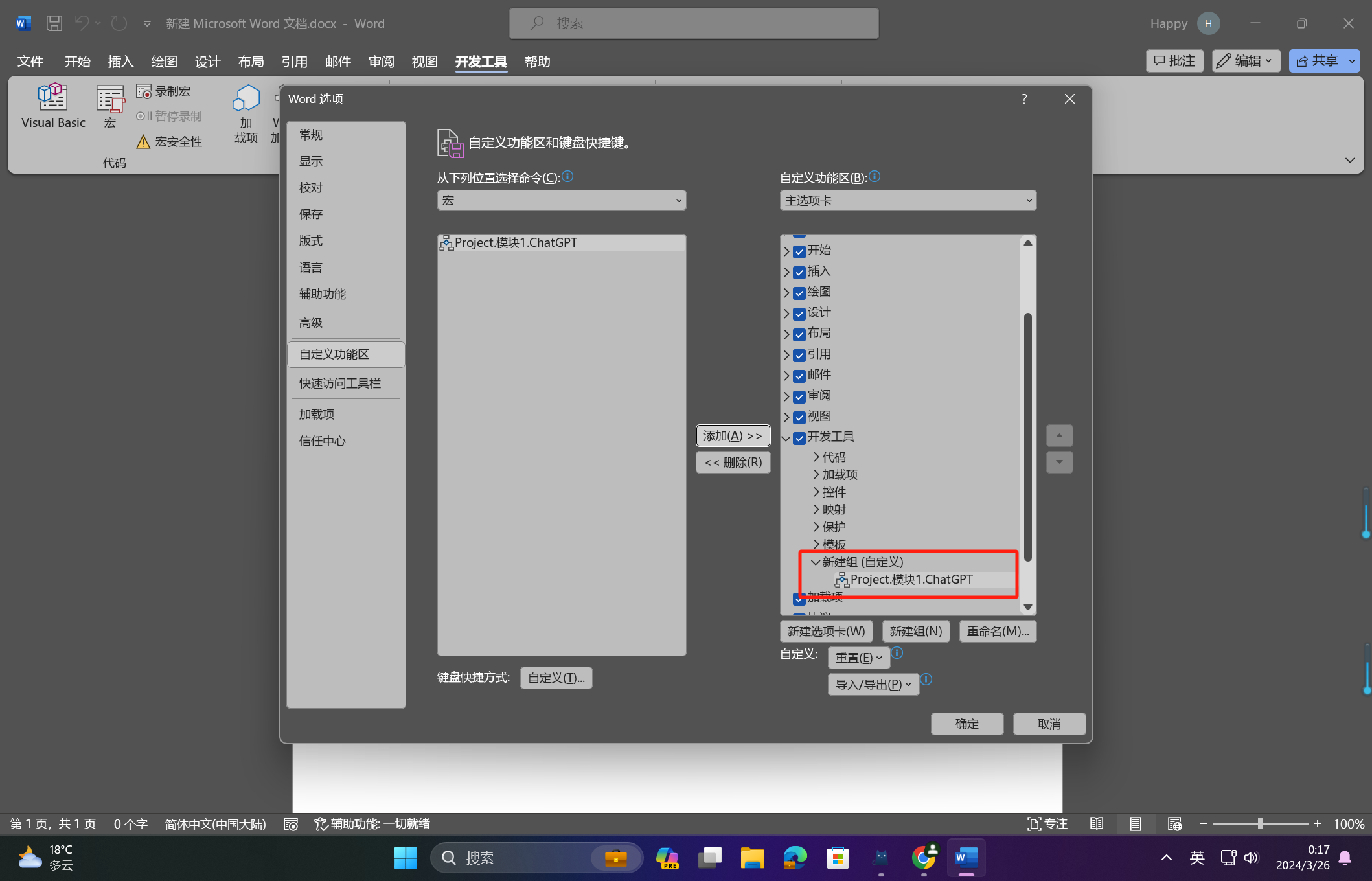Uncheck the 插入 tab checkbox

tap(799, 272)
